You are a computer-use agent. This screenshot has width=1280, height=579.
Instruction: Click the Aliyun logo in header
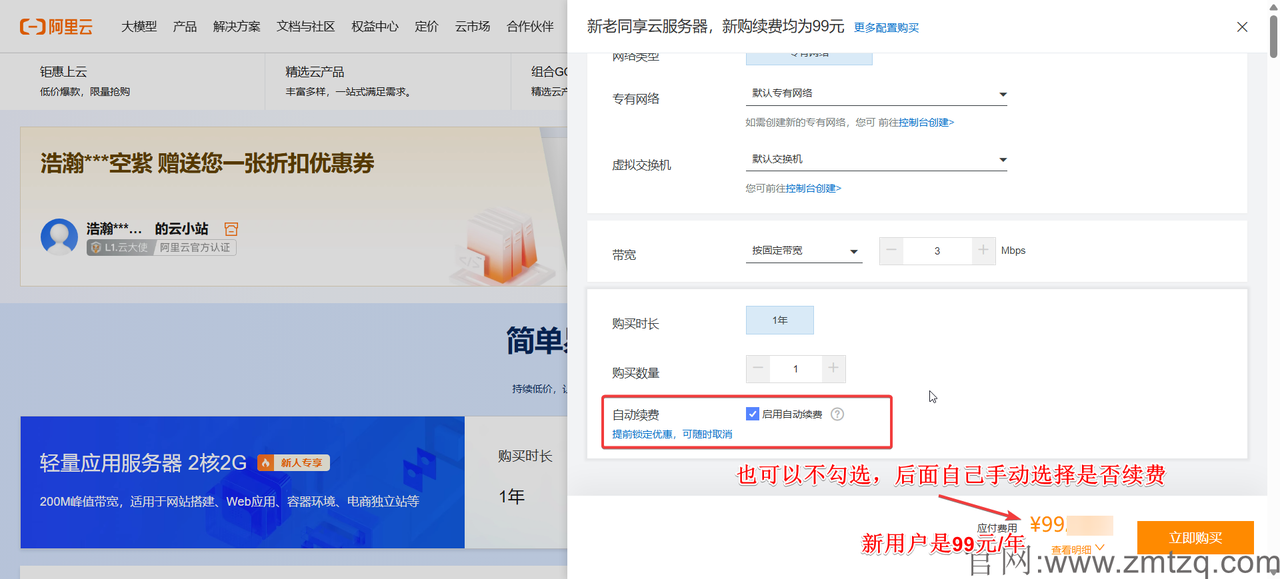click(x=57, y=27)
